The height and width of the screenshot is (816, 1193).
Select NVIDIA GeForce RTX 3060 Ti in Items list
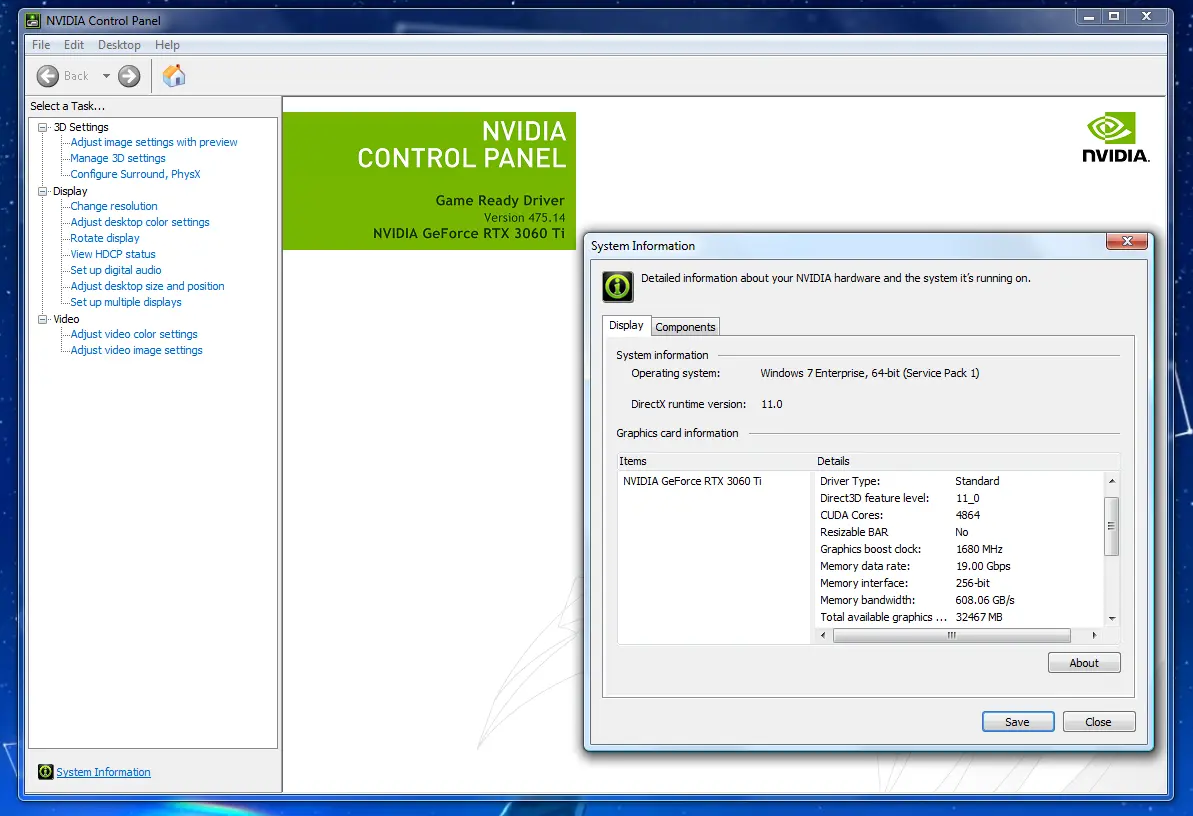click(692, 481)
